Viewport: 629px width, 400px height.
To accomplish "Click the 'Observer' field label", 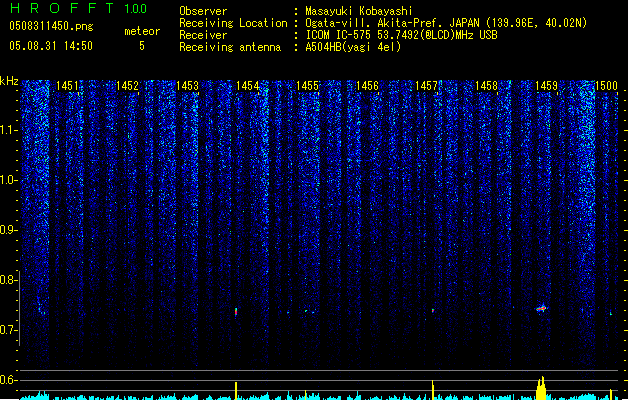I will (203, 11).
